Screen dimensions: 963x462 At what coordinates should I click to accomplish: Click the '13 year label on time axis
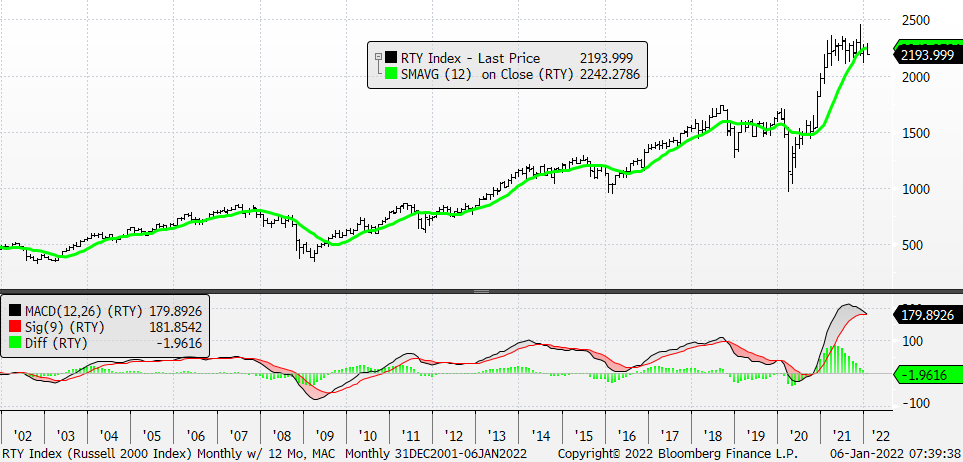pos(497,436)
